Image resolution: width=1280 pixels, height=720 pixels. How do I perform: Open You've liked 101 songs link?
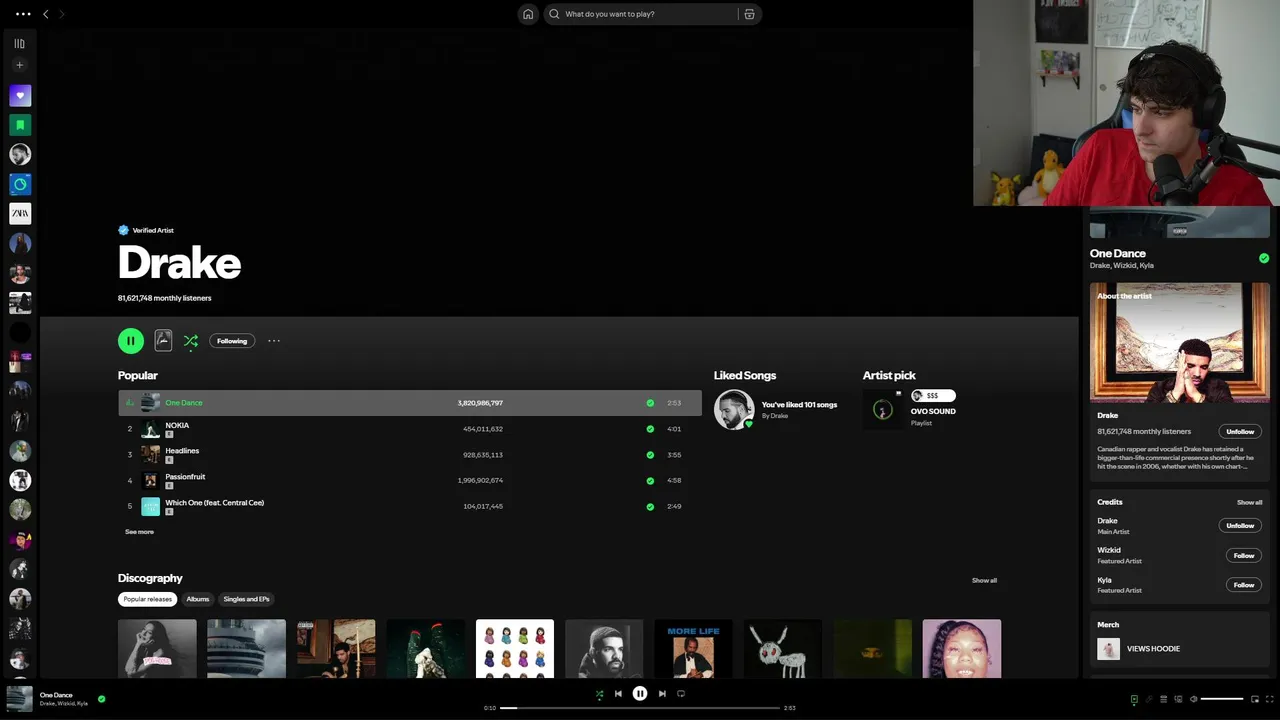[799, 405]
